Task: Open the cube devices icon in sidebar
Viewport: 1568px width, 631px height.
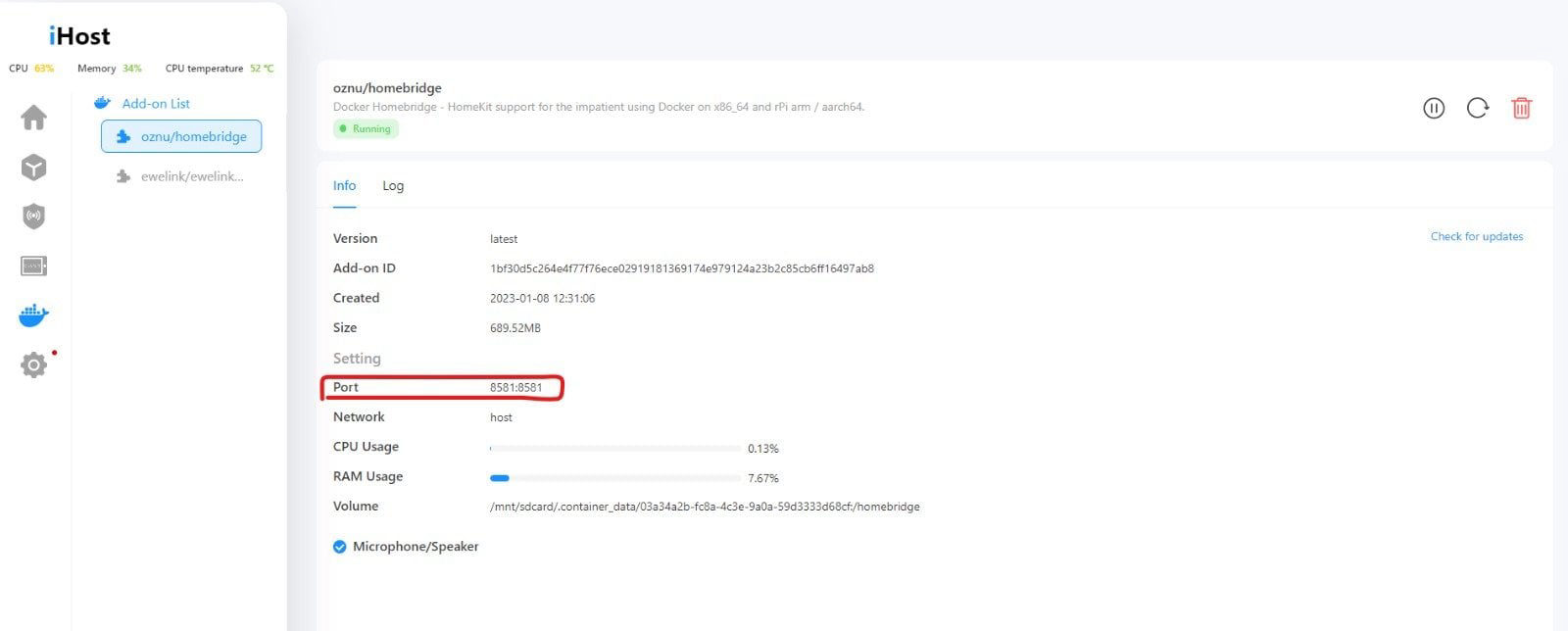Action: click(33, 168)
